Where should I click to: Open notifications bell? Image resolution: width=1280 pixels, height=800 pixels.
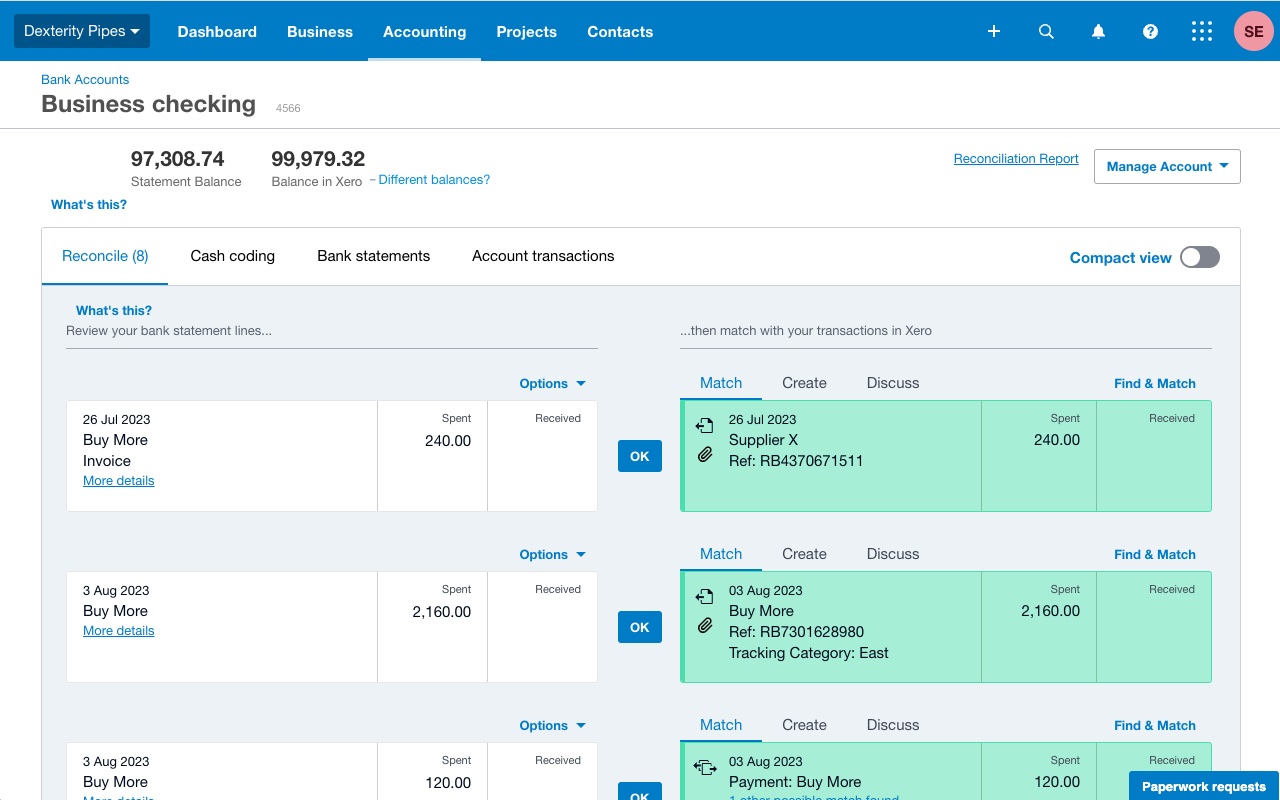click(x=1098, y=31)
